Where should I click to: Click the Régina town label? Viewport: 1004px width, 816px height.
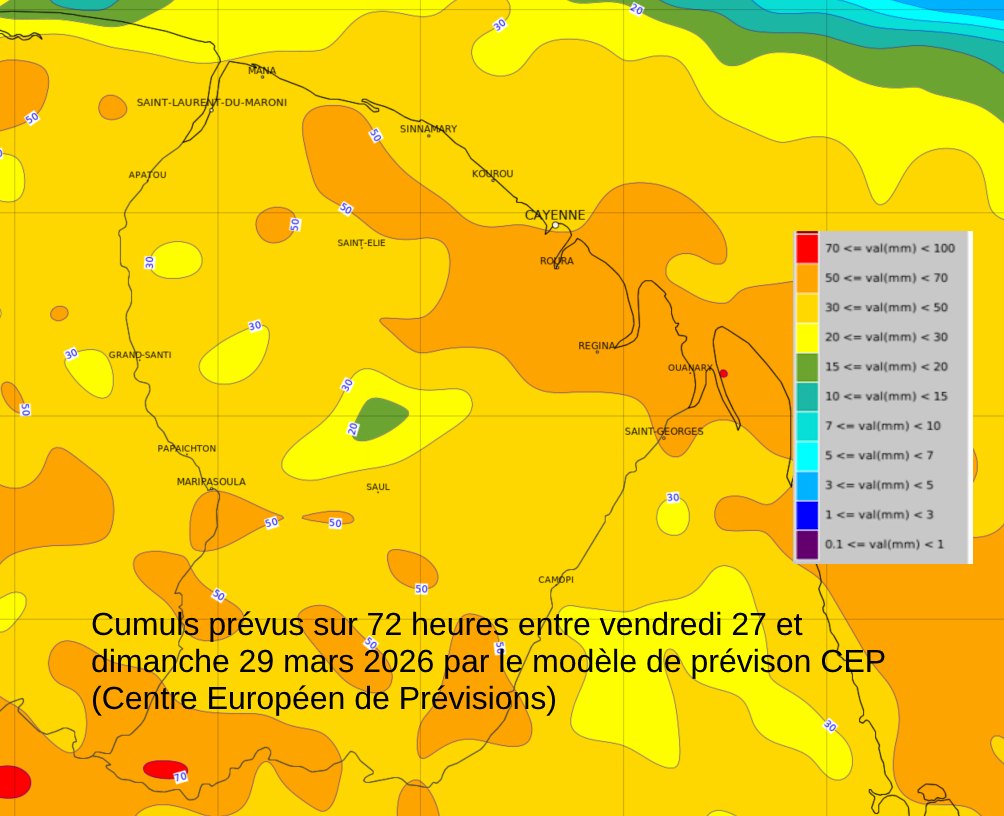coord(597,346)
